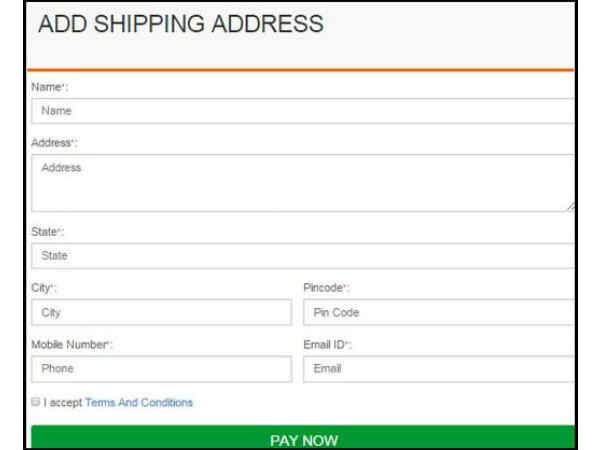Select the Email input field
This screenshot has width=600, height=450.
coord(439,369)
